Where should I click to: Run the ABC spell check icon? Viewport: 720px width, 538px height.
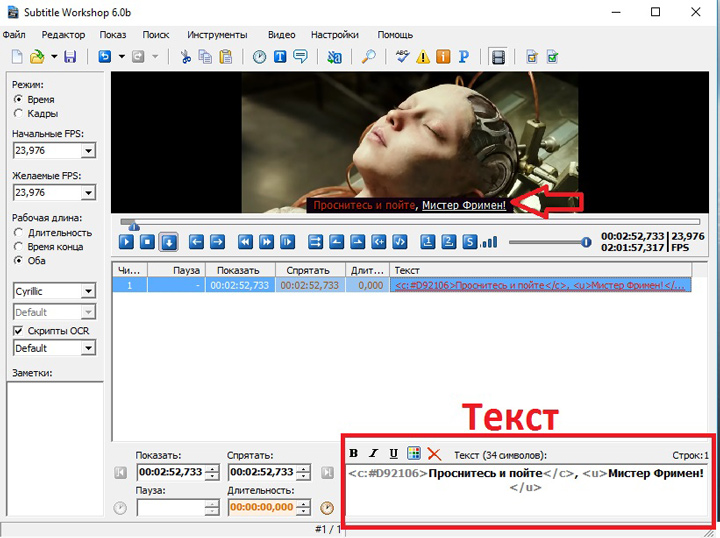[402, 57]
